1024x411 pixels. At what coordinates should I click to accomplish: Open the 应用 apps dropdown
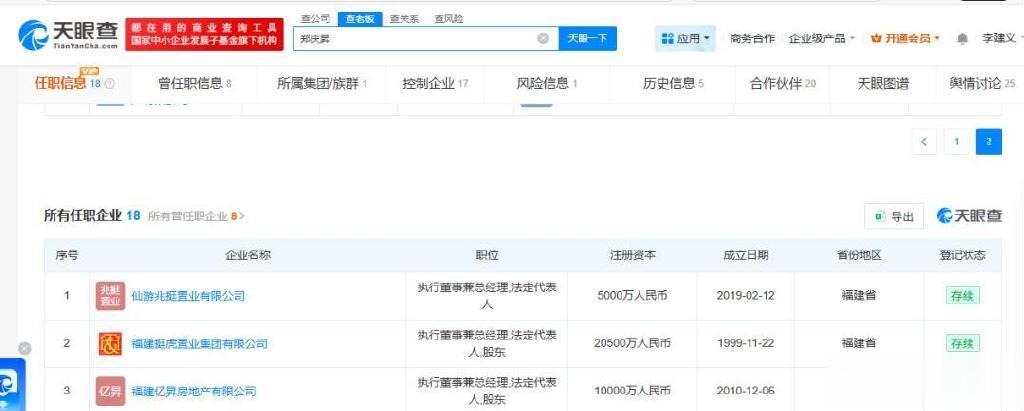pyautogui.click(x=685, y=39)
